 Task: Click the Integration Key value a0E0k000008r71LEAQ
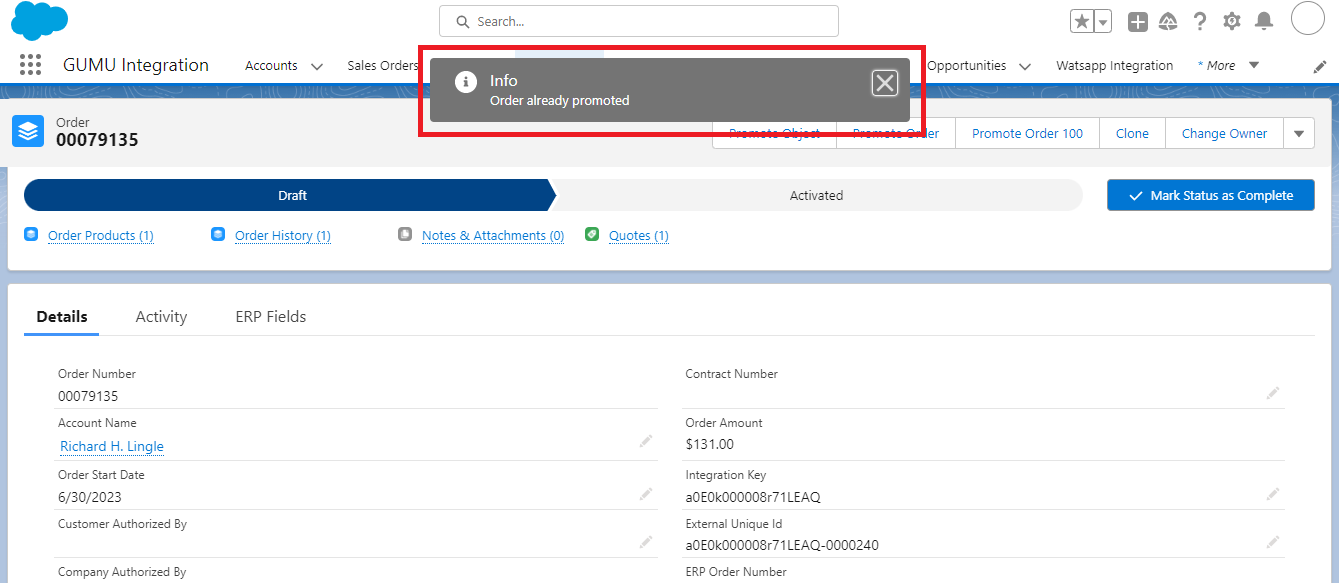tap(753, 497)
